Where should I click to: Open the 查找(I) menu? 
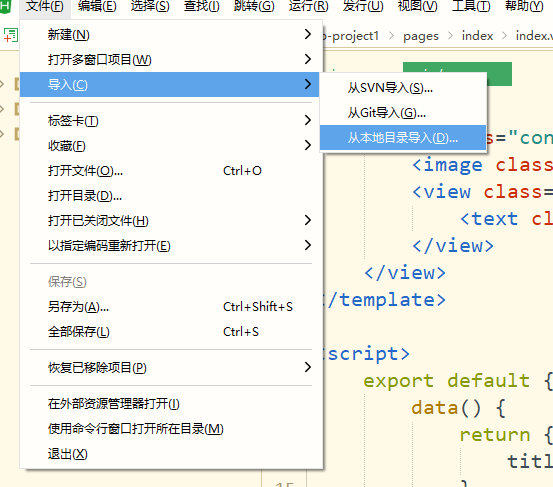tap(202, 6)
